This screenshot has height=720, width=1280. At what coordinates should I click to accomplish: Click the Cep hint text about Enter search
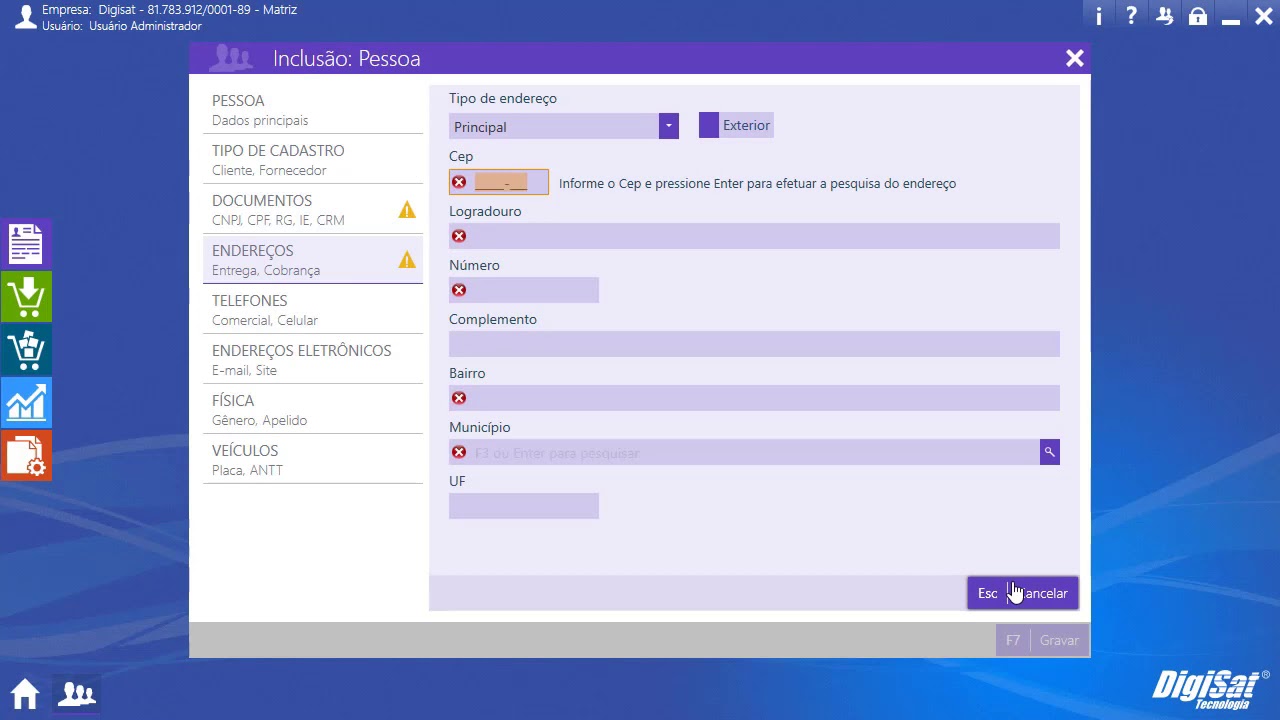757,183
